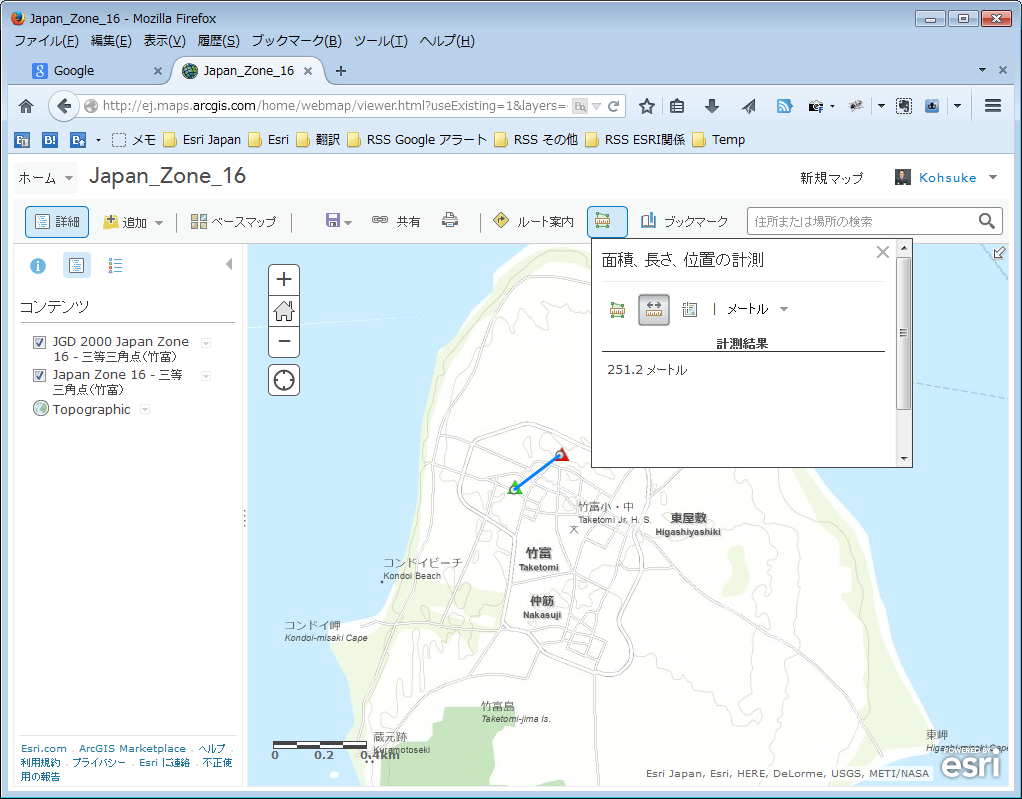1022x799 pixels.
Task: Open options arrow for Topographic basemap
Action: [x=145, y=409]
